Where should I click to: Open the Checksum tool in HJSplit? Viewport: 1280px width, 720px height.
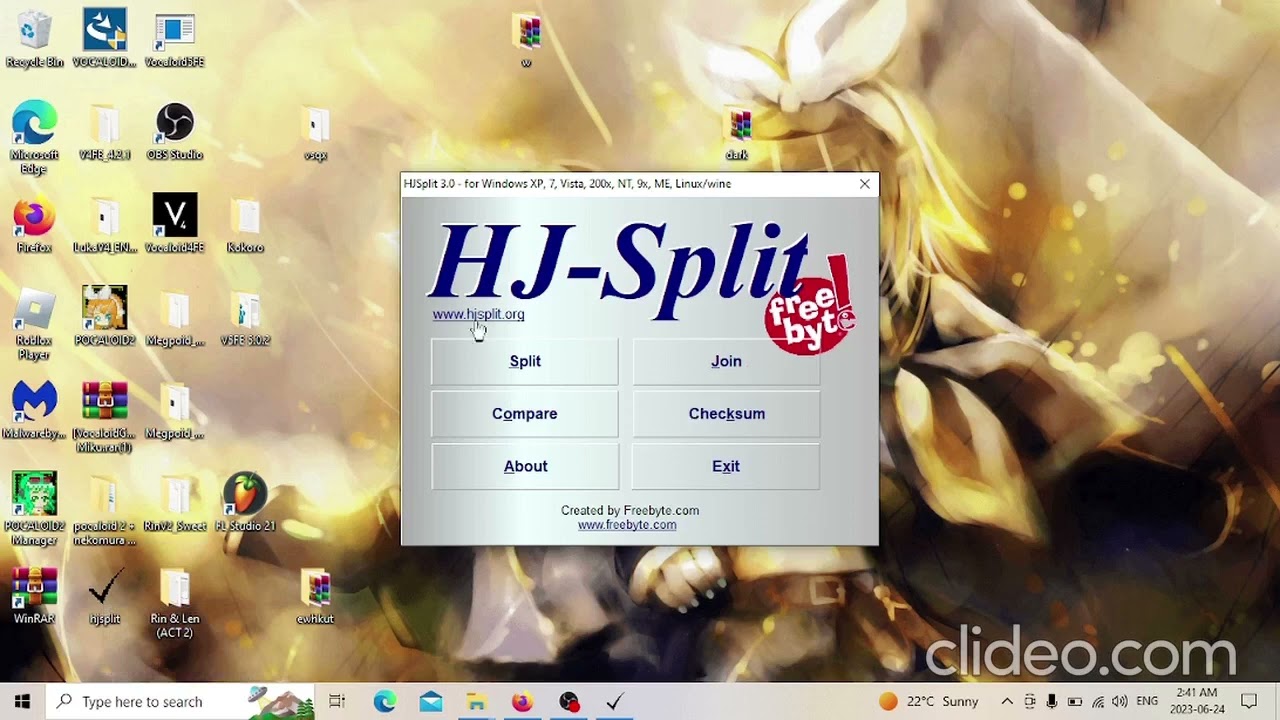pyautogui.click(x=726, y=414)
